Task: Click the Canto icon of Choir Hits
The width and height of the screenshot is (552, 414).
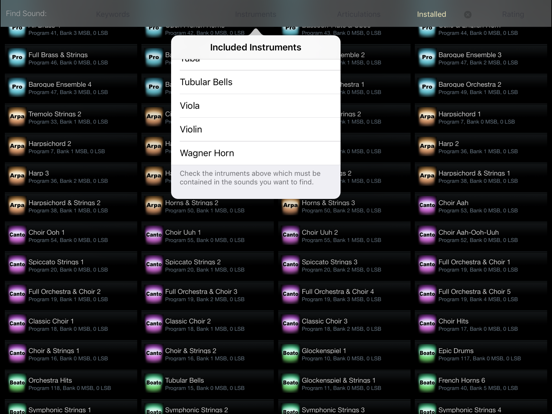Action: [427, 324]
